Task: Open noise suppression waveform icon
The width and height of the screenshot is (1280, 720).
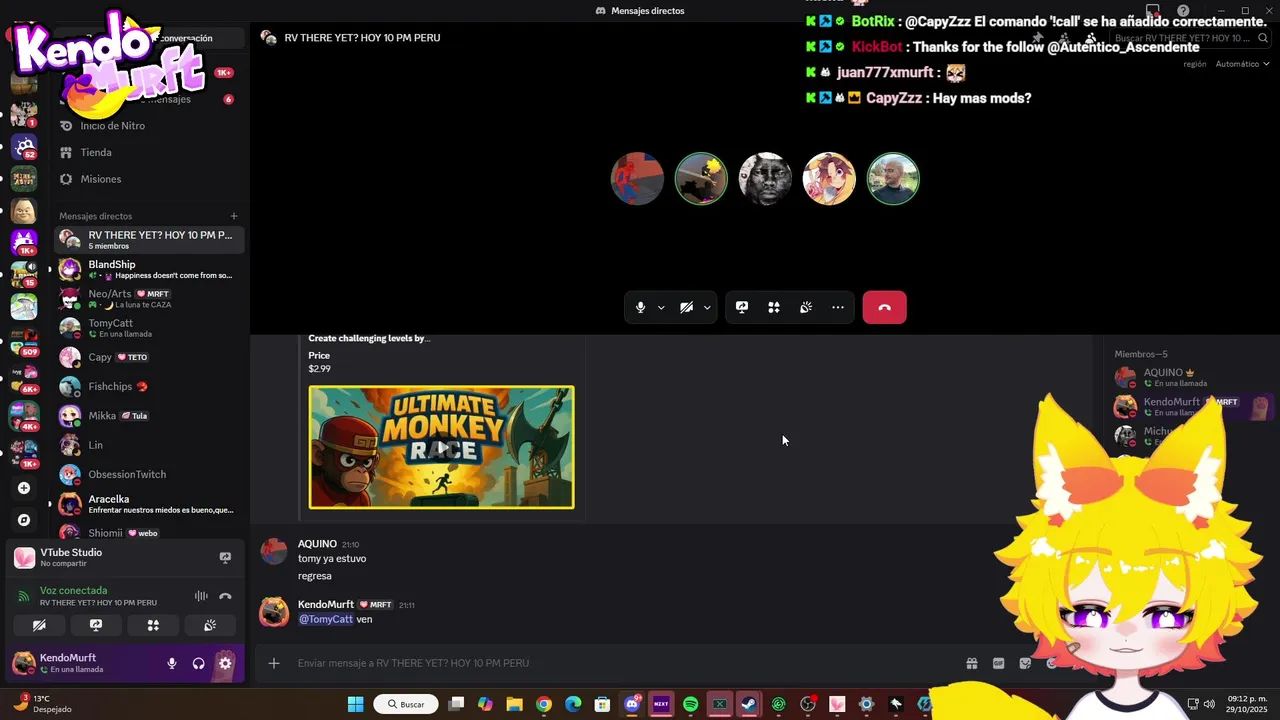Action: point(201,596)
